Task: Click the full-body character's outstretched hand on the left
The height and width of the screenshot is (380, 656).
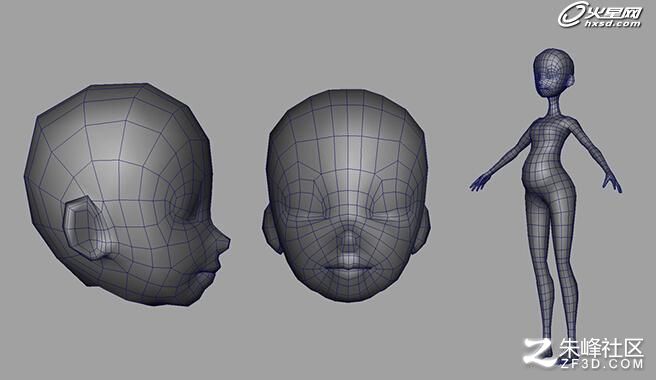Action: [480, 182]
